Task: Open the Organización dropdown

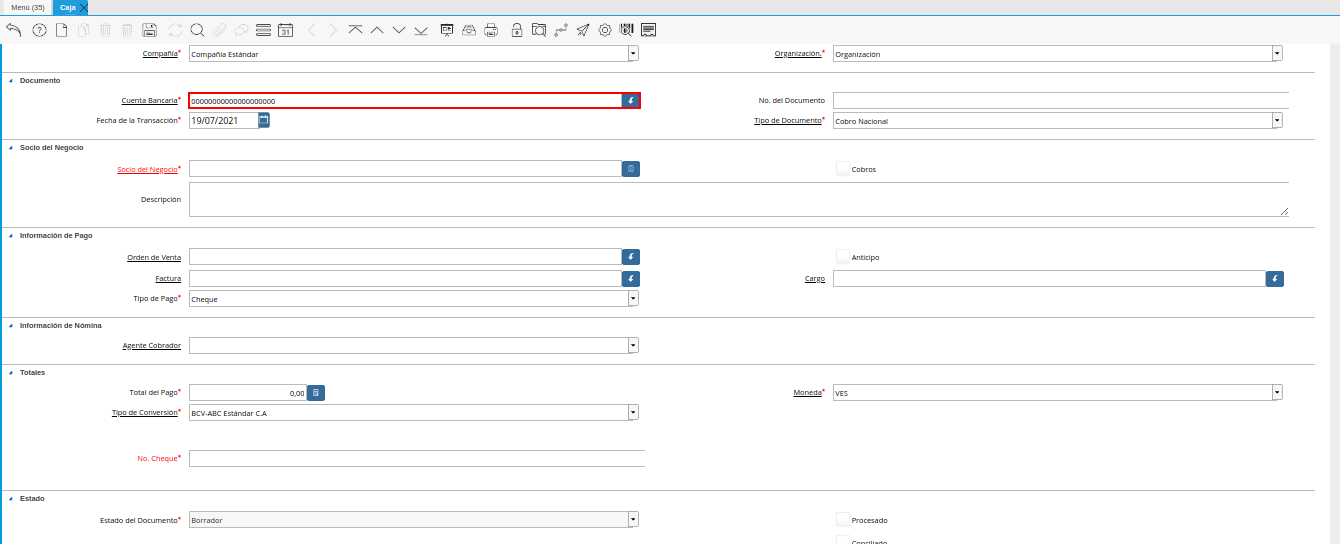Action: pos(1277,54)
